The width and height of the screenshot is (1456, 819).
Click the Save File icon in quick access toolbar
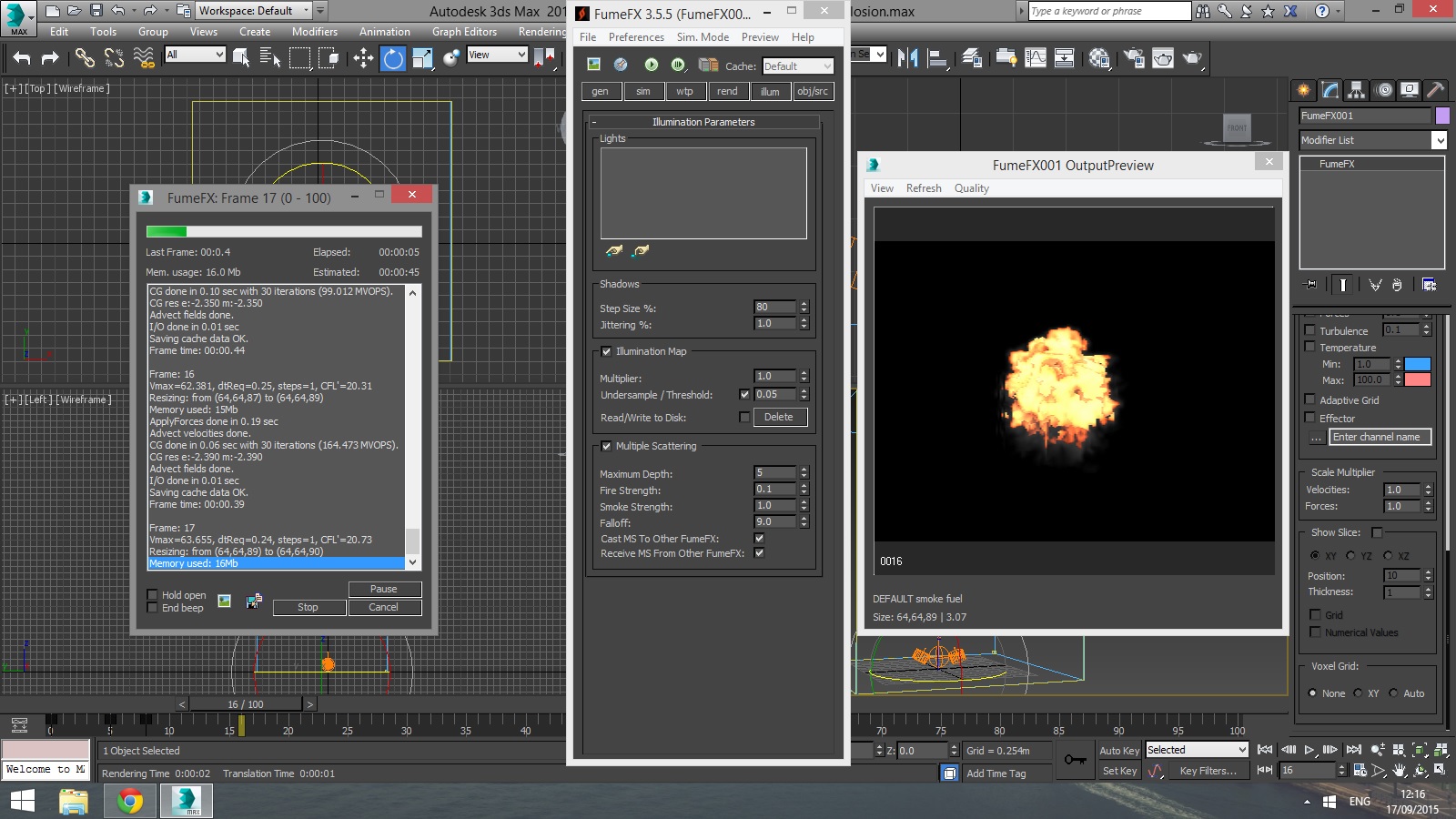coord(96,11)
